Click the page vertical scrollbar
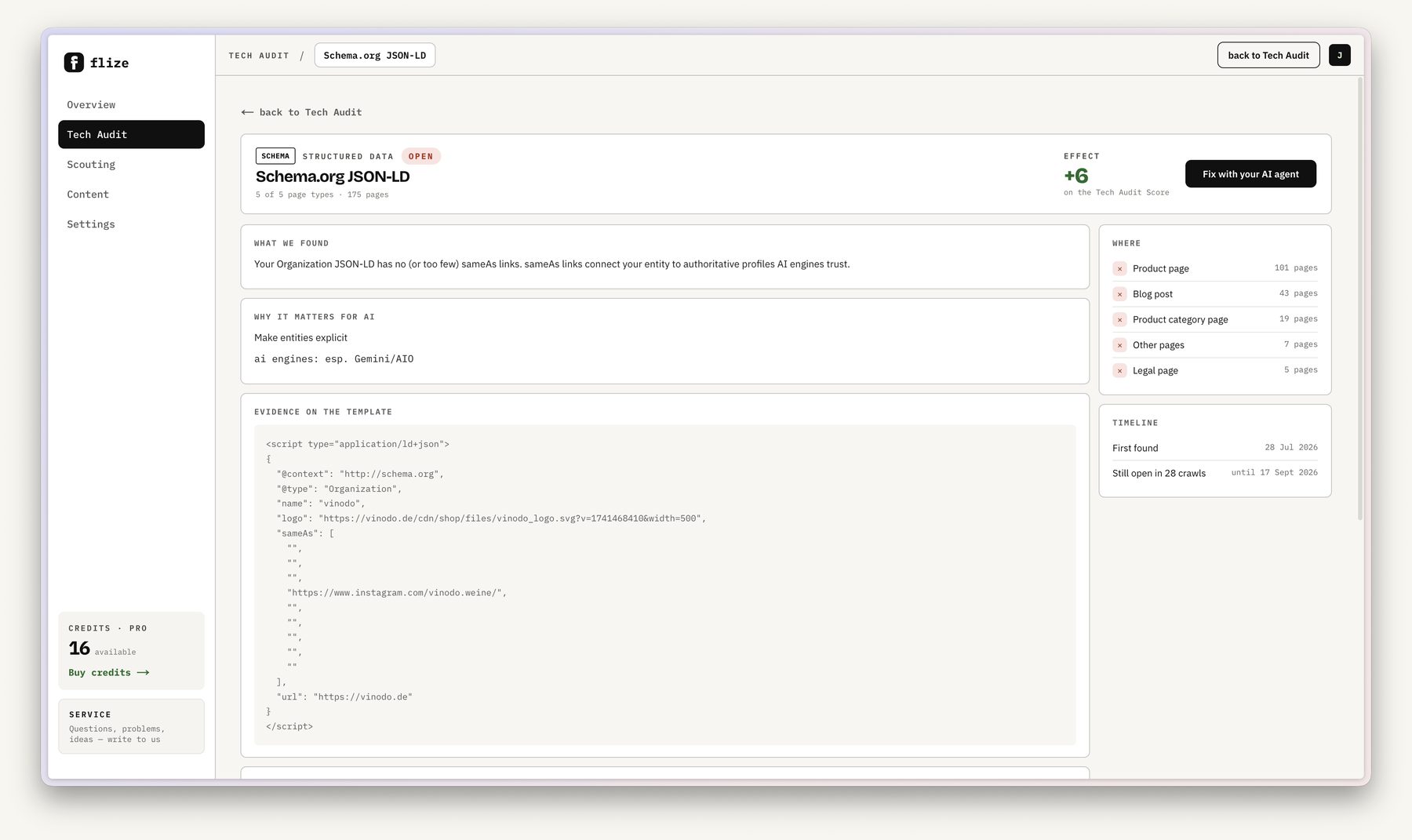 [1360, 298]
